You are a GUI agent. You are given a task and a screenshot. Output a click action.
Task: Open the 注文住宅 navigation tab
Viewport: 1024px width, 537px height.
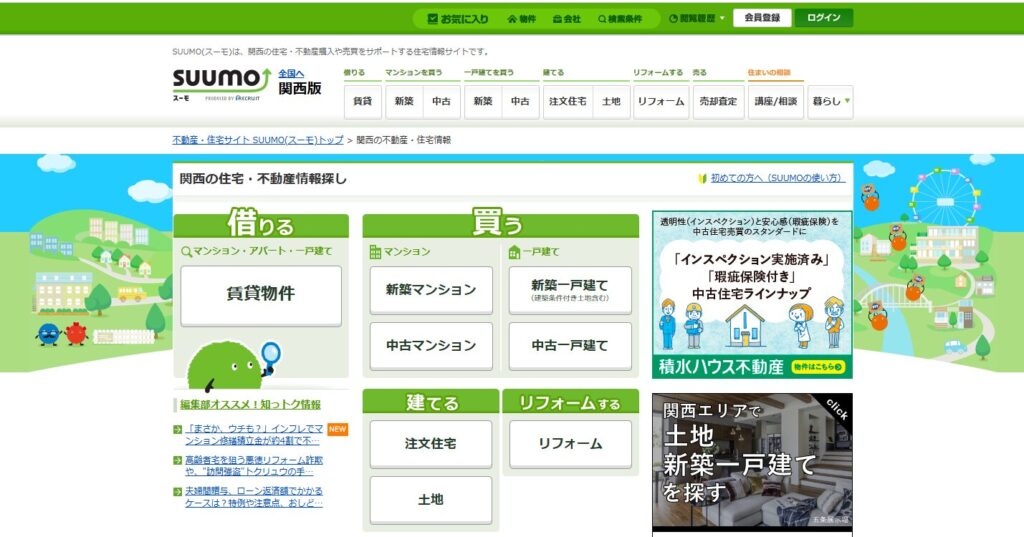click(568, 101)
